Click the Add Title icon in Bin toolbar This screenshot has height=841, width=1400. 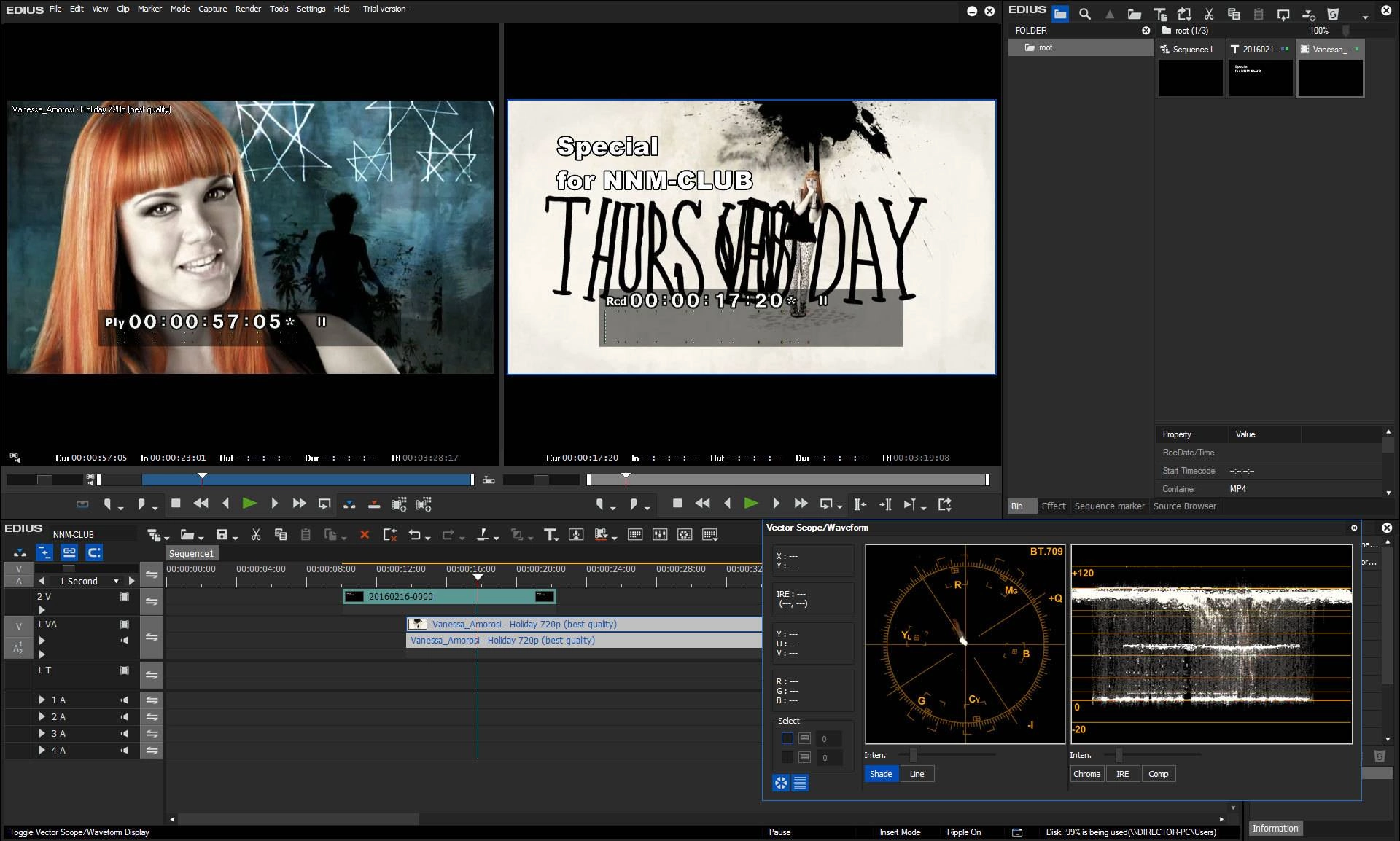click(x=1159, y=14)
